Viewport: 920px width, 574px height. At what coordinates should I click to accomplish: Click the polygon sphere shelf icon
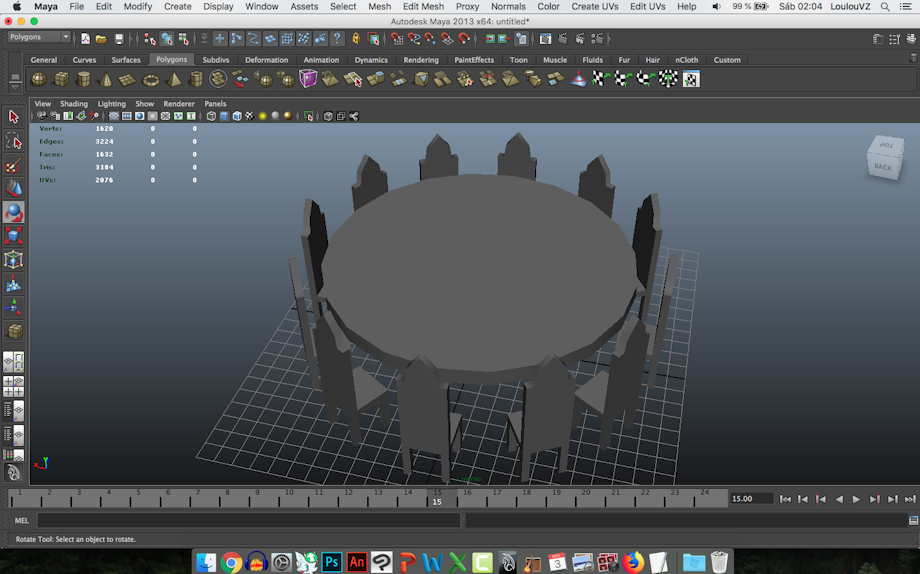coord(39,79)
